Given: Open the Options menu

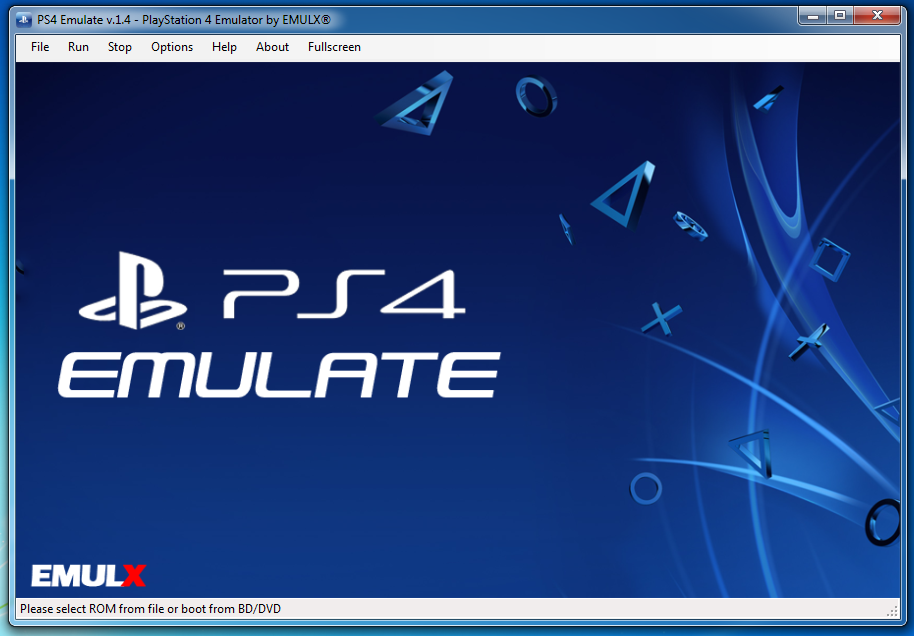Looking at the screenshot, I should (172, 47).
